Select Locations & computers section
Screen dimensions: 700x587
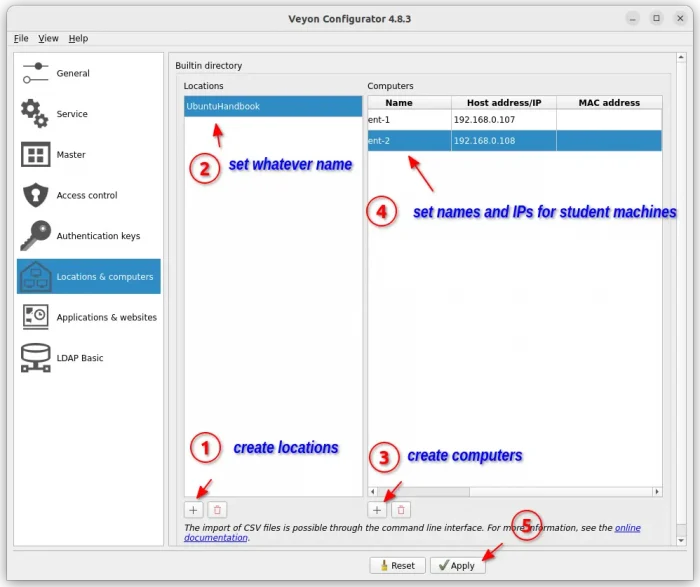click(104, 277)
